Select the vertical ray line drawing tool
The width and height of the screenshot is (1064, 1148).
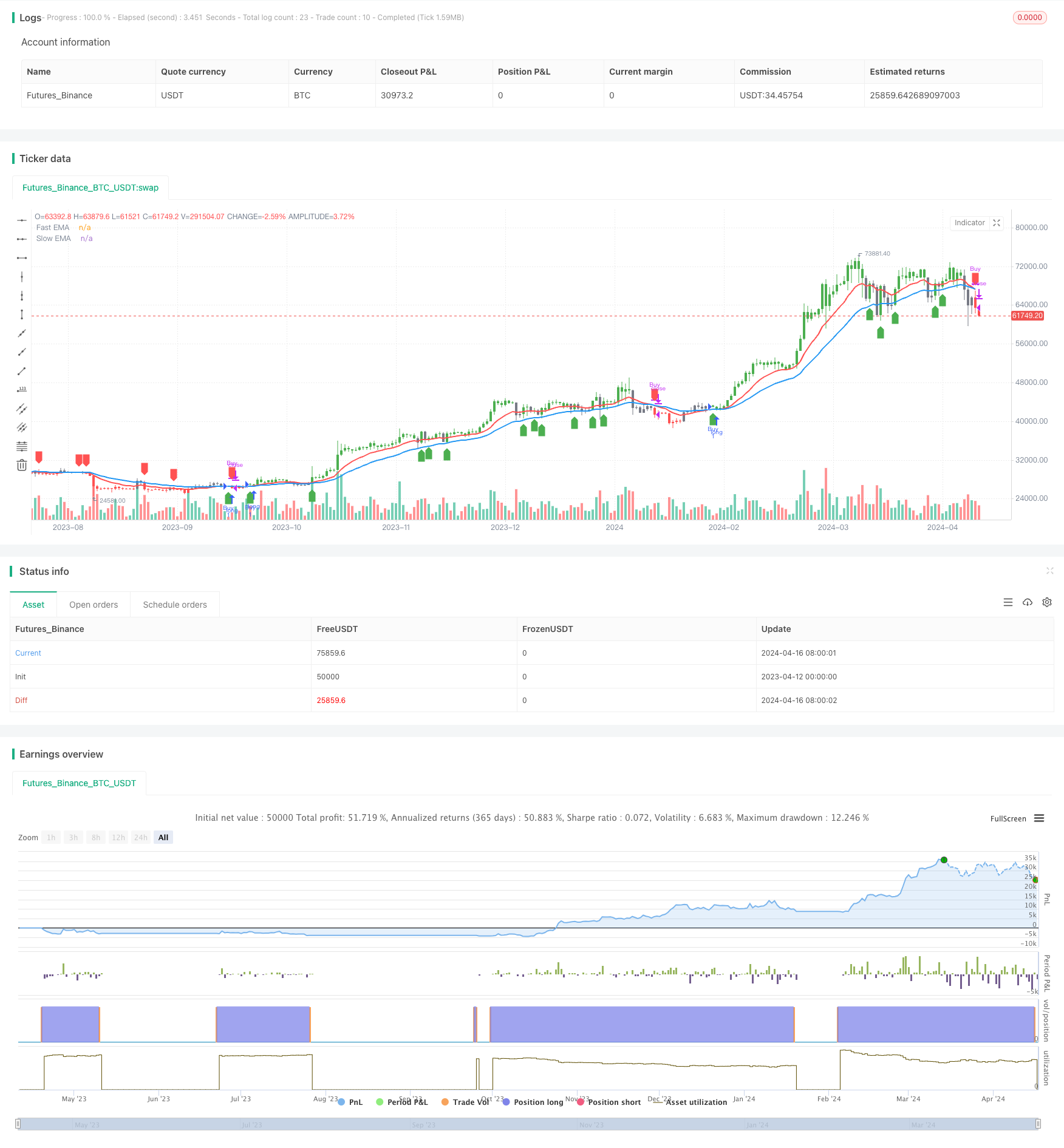click(x=22, y=296)
